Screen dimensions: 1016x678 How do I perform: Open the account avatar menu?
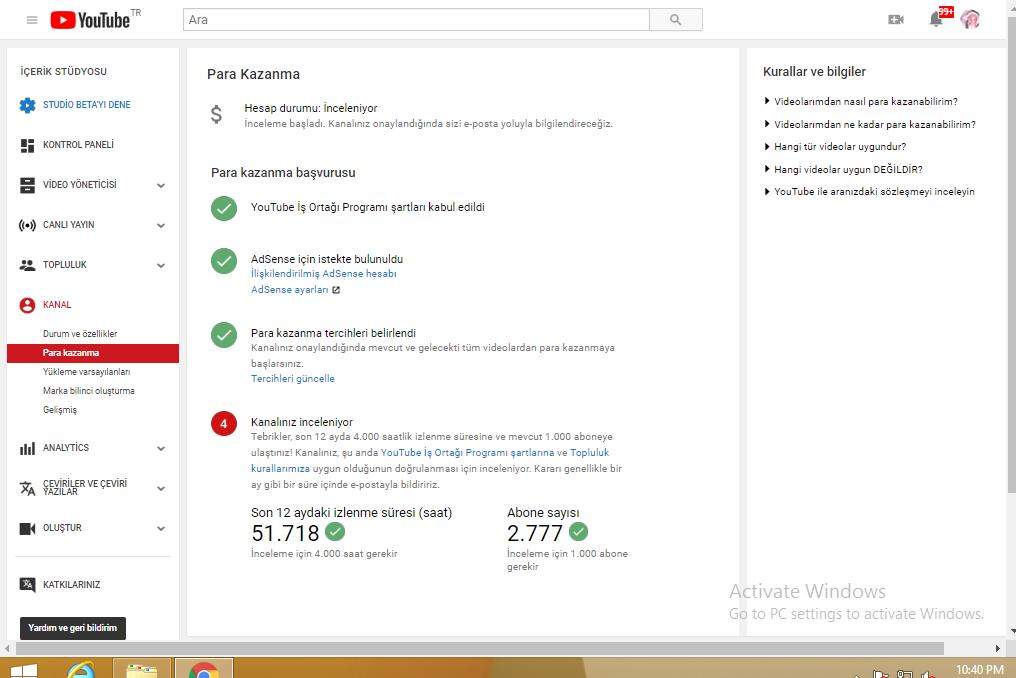tap(970, 19)
